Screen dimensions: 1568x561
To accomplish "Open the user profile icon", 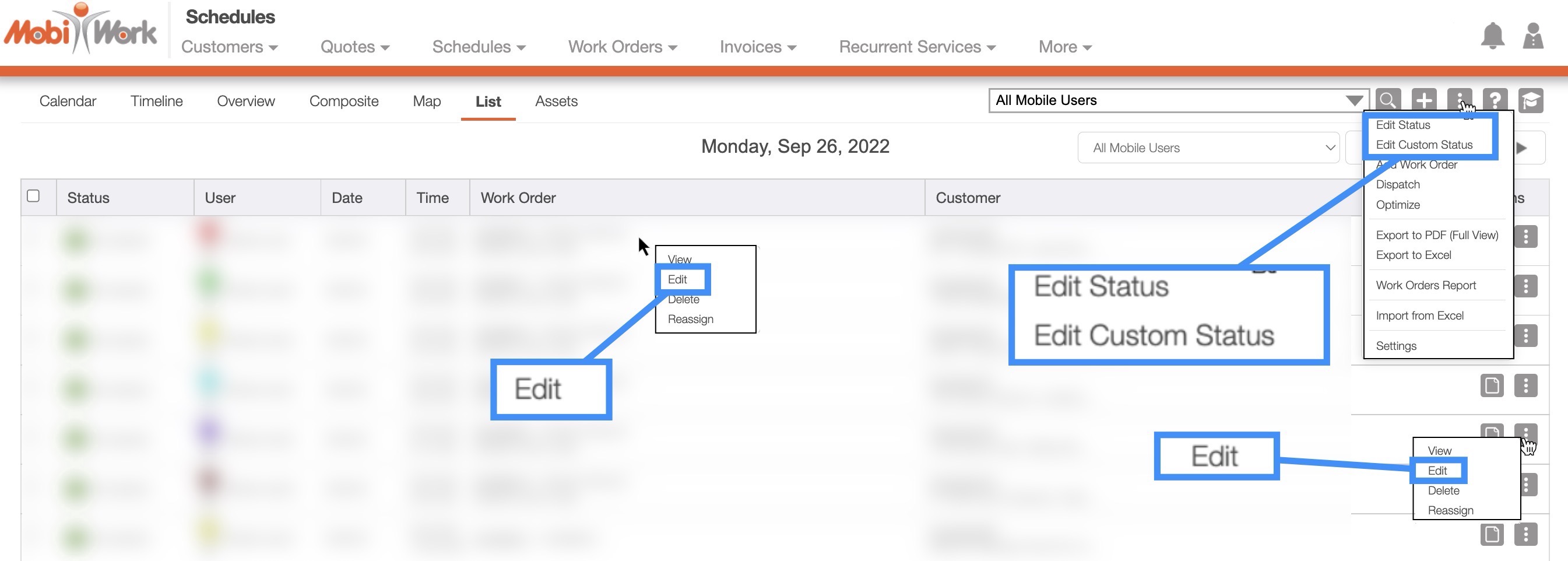I will tap(1532, 37).
